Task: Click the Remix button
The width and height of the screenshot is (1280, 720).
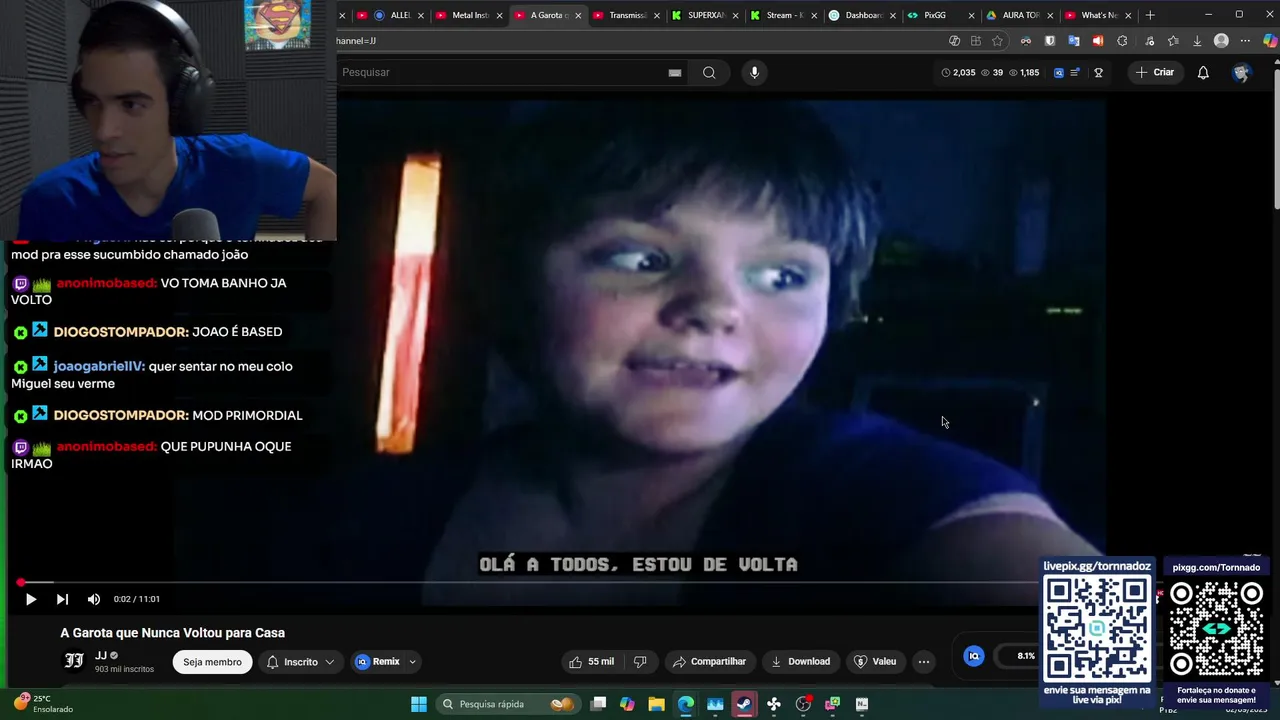Action: [x=377, y=662]
